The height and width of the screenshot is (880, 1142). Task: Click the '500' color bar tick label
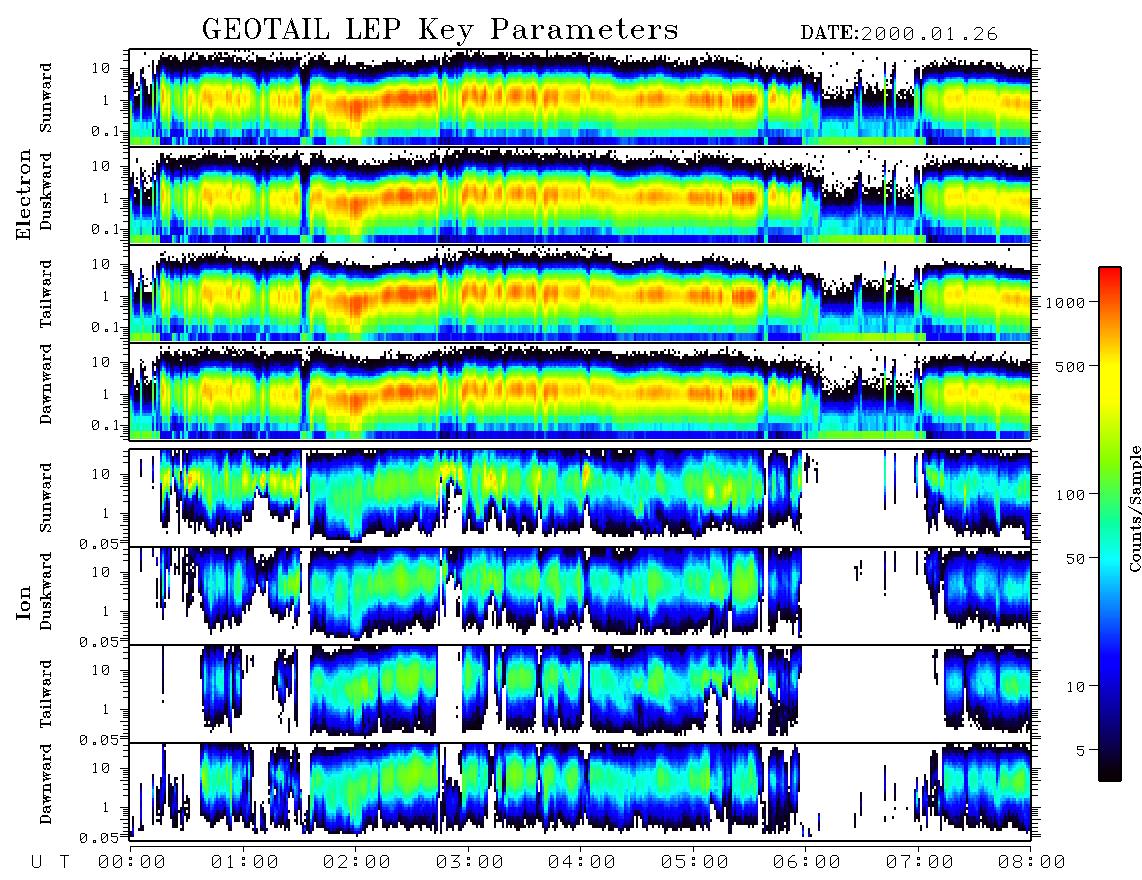pyautogui.click(x=1070, y=366)
